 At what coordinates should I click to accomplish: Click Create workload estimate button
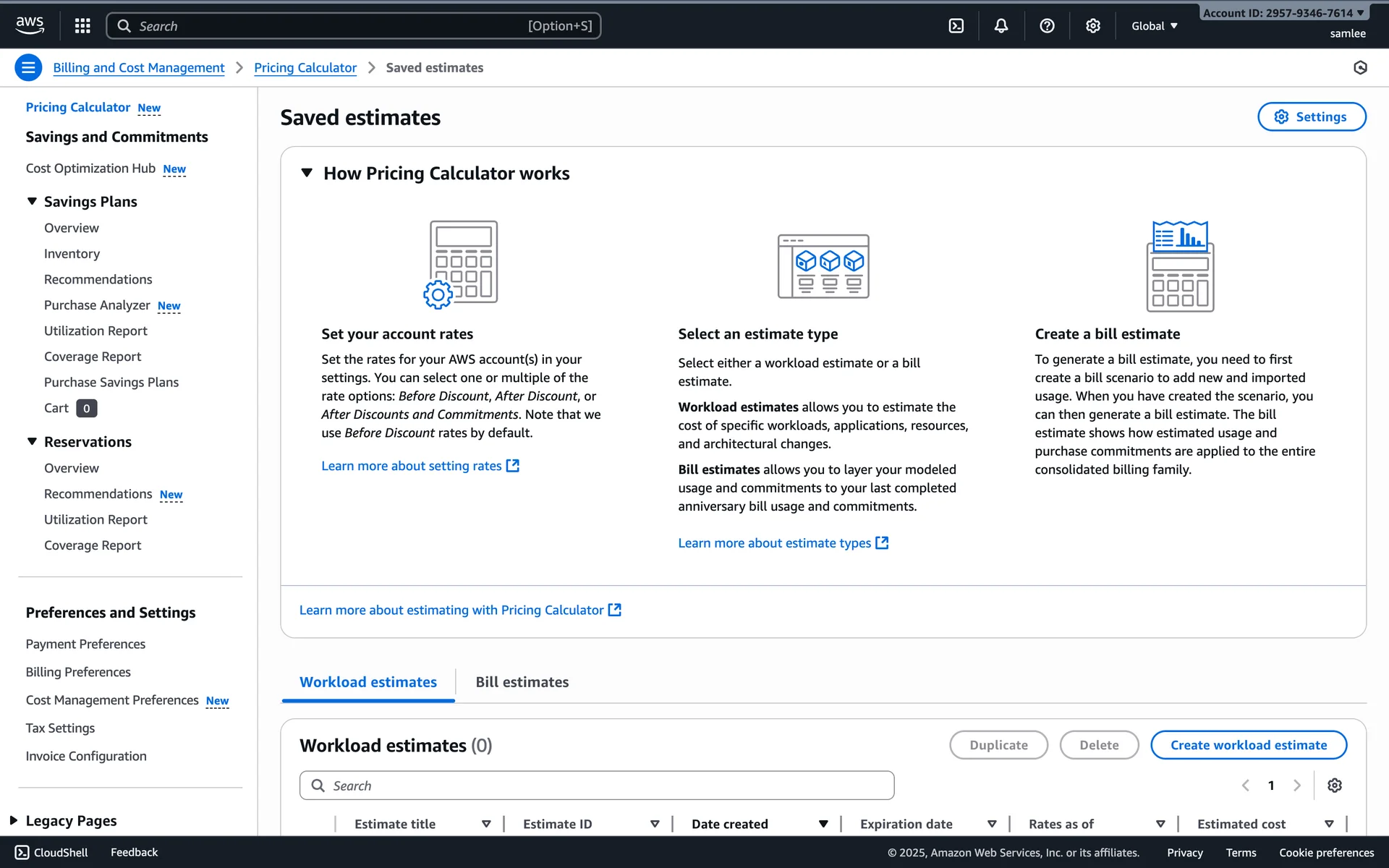click(1248, 745)
